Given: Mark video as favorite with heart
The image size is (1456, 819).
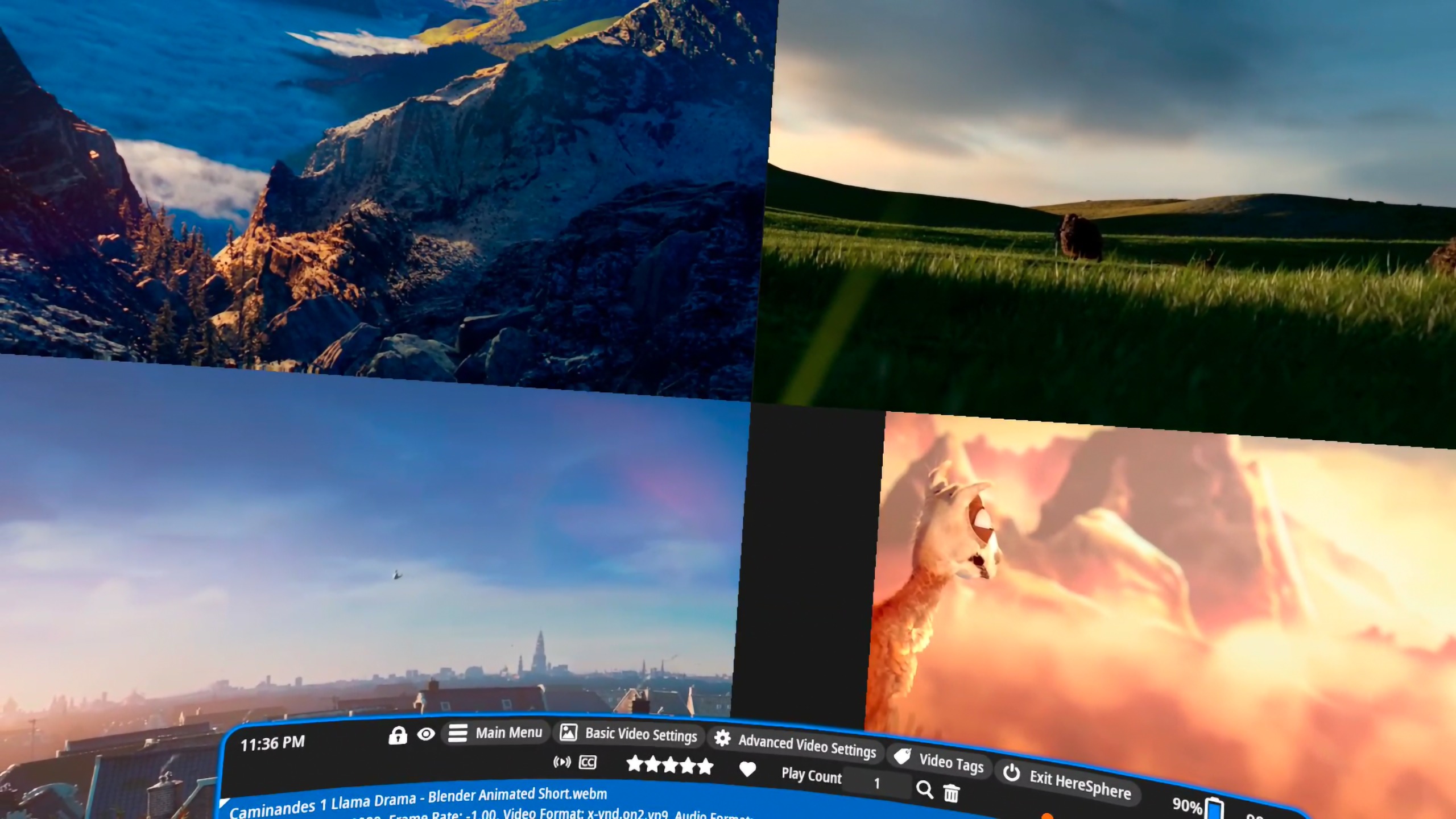Looking at the screenshot, I should click(747, 770).
